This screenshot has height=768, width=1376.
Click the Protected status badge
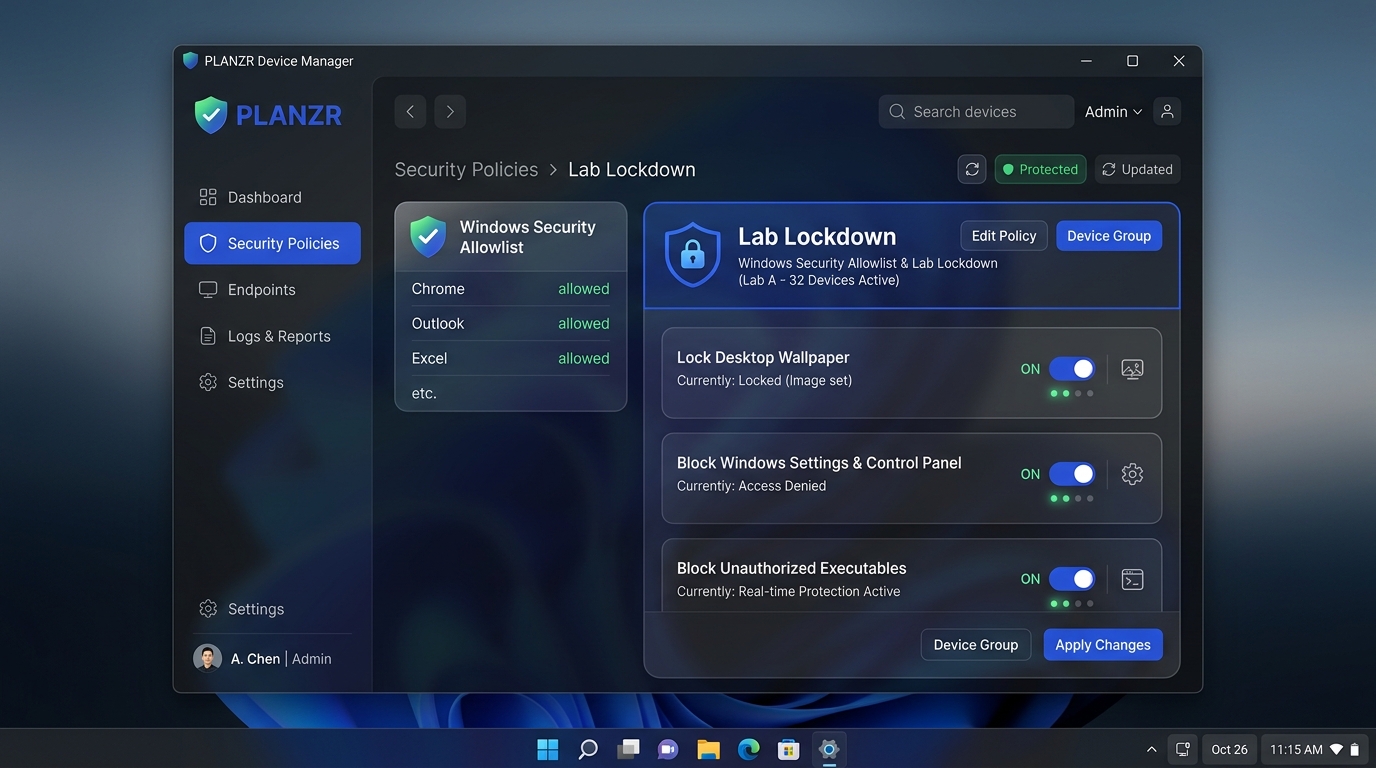(x=1040, y=169)
